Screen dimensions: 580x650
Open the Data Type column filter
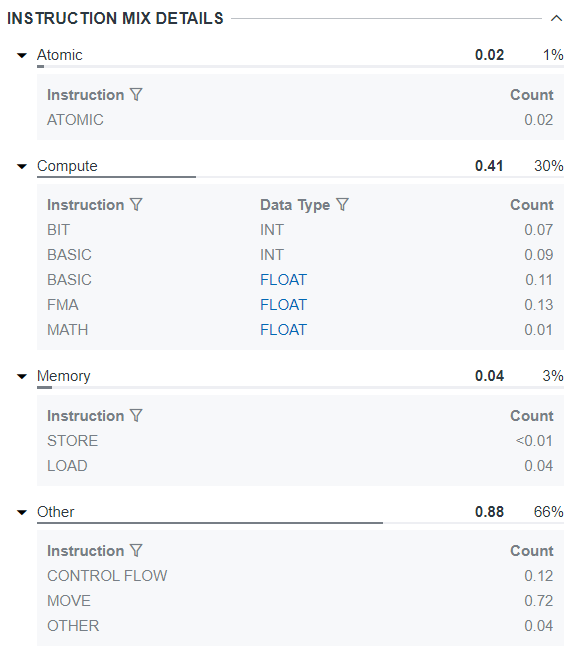342,205
